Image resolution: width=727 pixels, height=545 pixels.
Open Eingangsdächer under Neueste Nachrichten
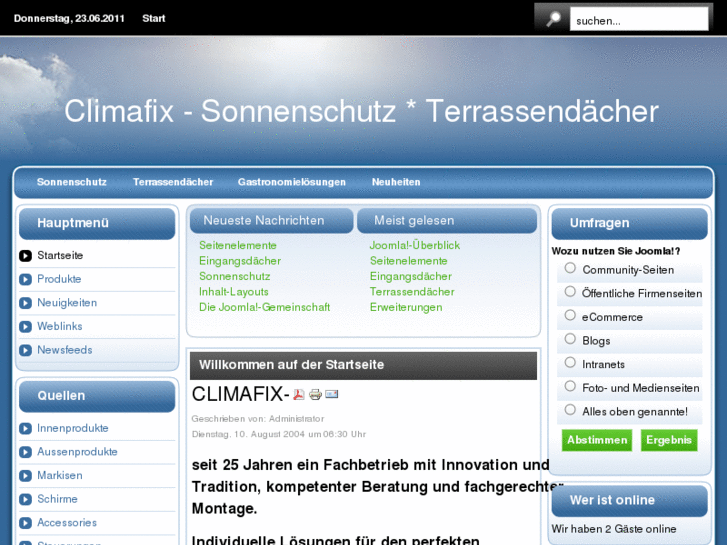click(240, 261)
